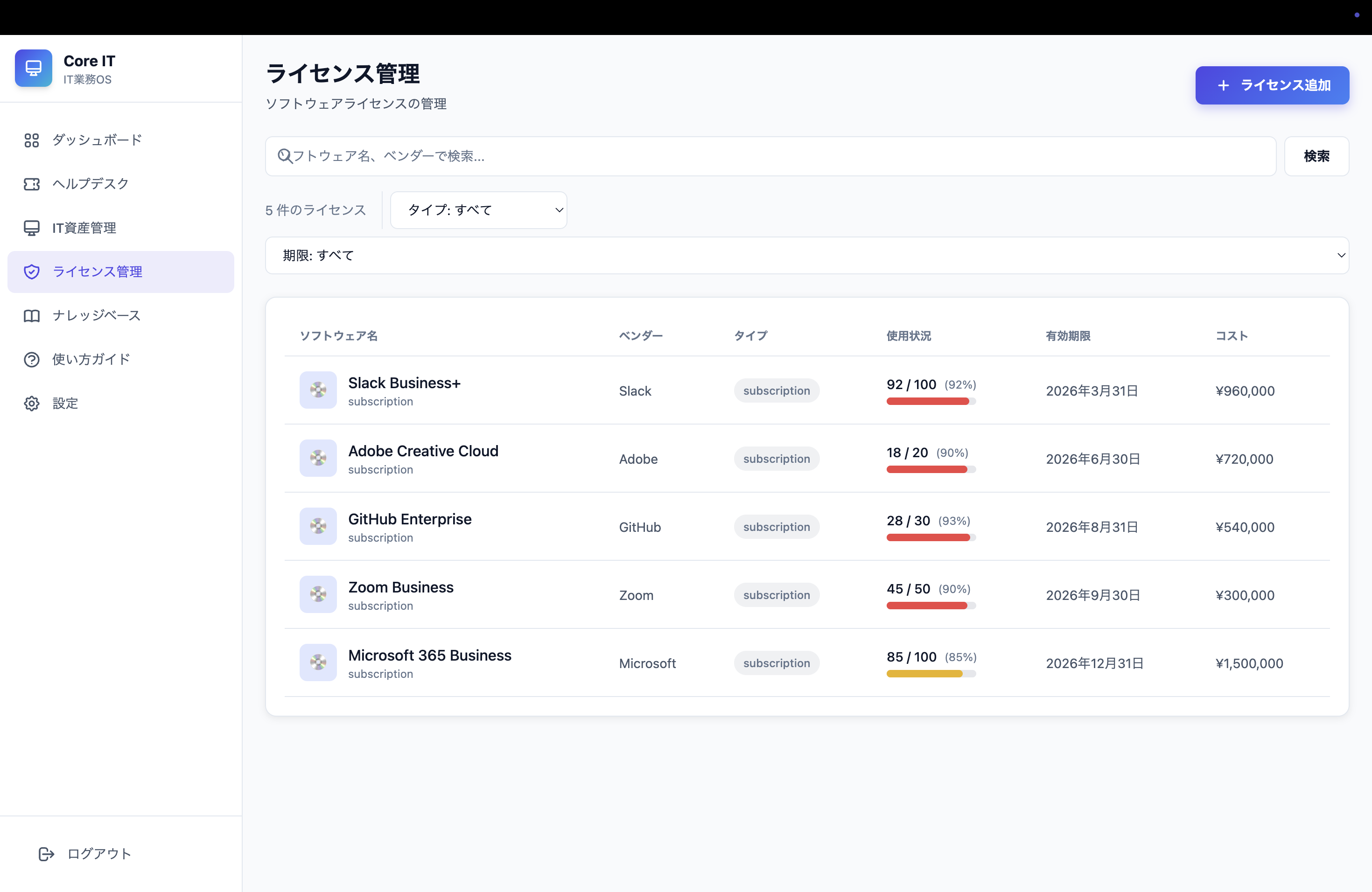Click the 使い方ガイド question mark icon
This screenshot has width=1372, height=892.
tap(32, 360)
